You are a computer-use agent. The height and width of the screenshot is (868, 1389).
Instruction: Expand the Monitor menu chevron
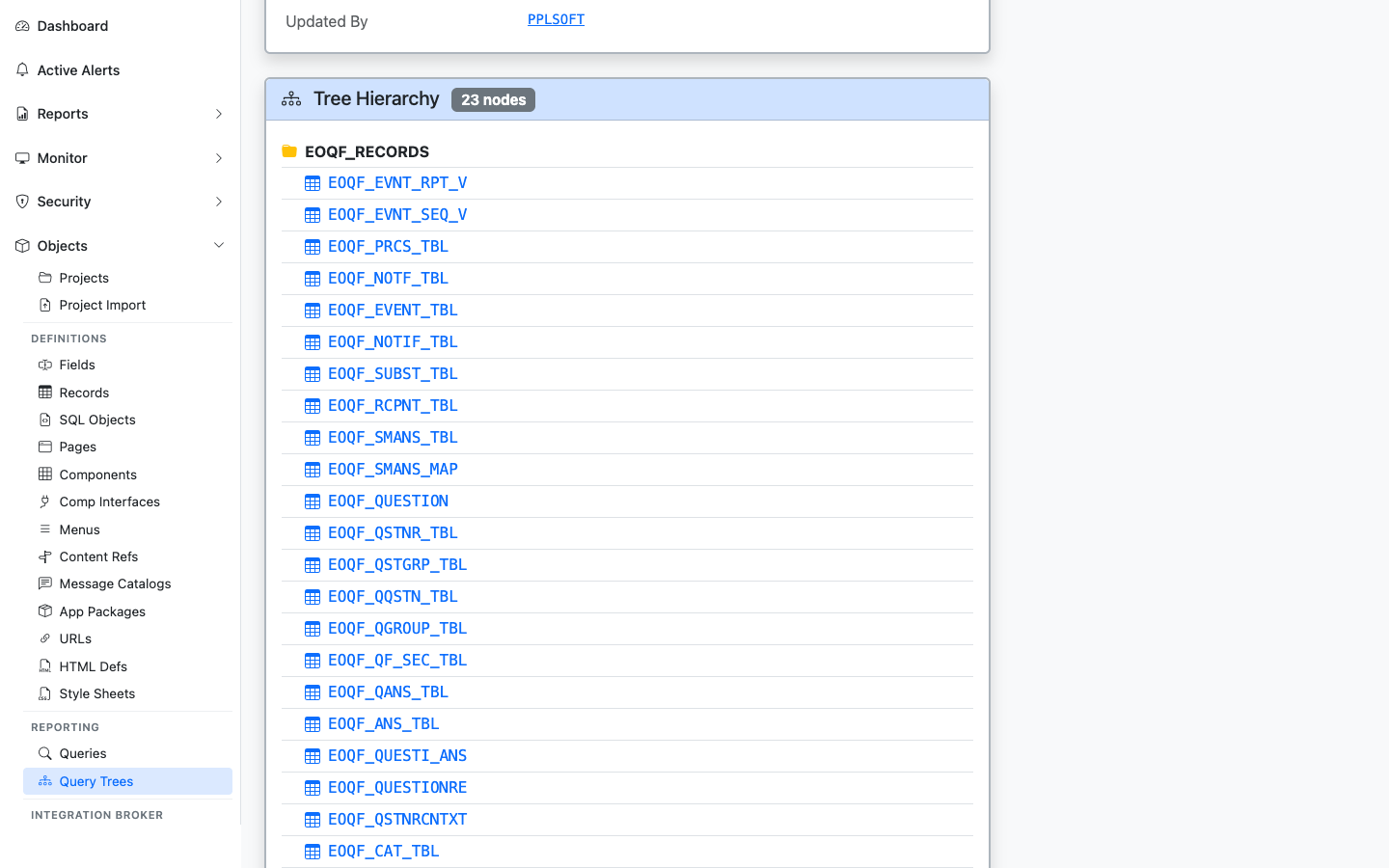click(x=219, y=158)
